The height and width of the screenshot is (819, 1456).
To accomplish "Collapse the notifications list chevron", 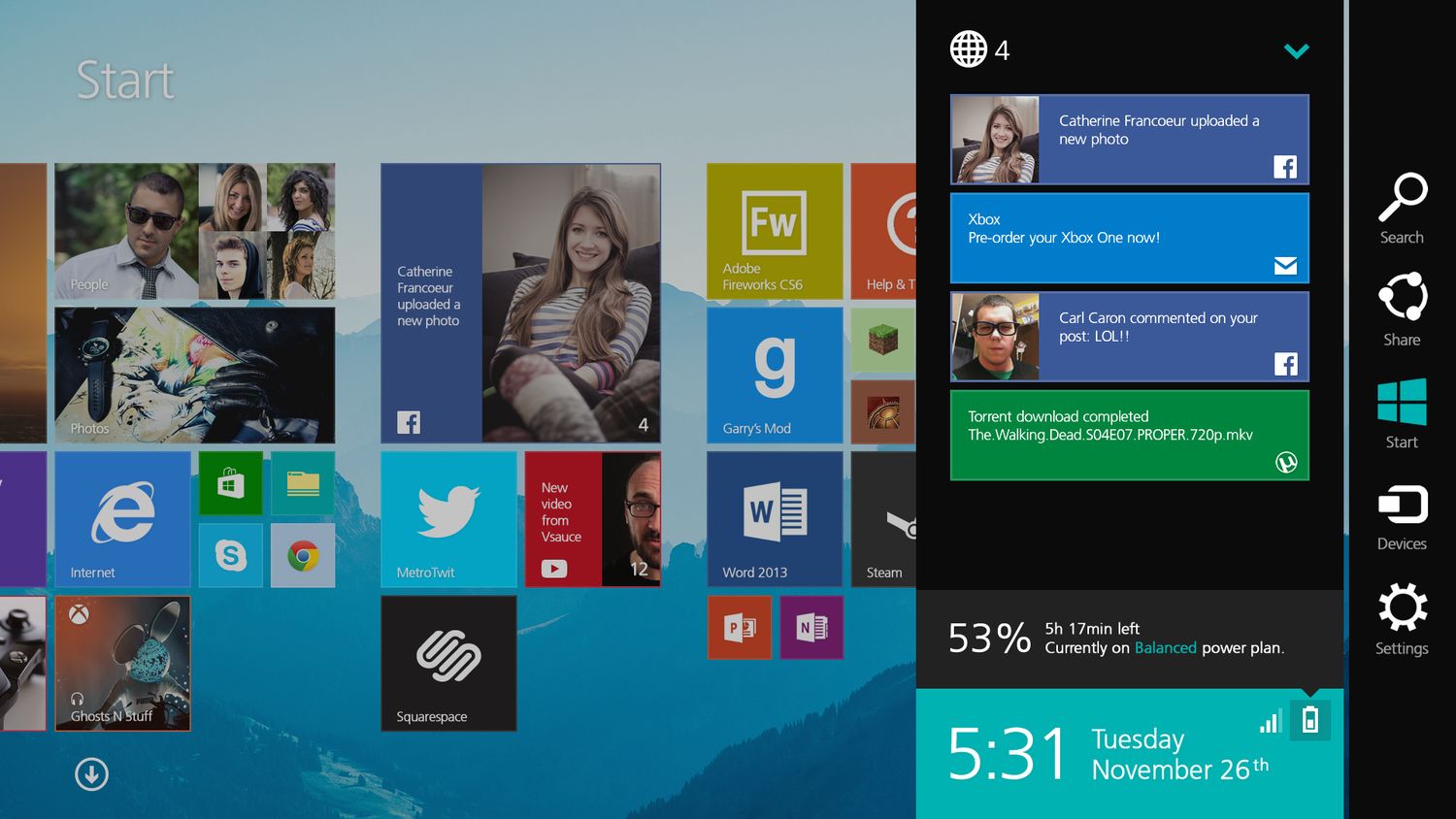I will coord(1296,50).
